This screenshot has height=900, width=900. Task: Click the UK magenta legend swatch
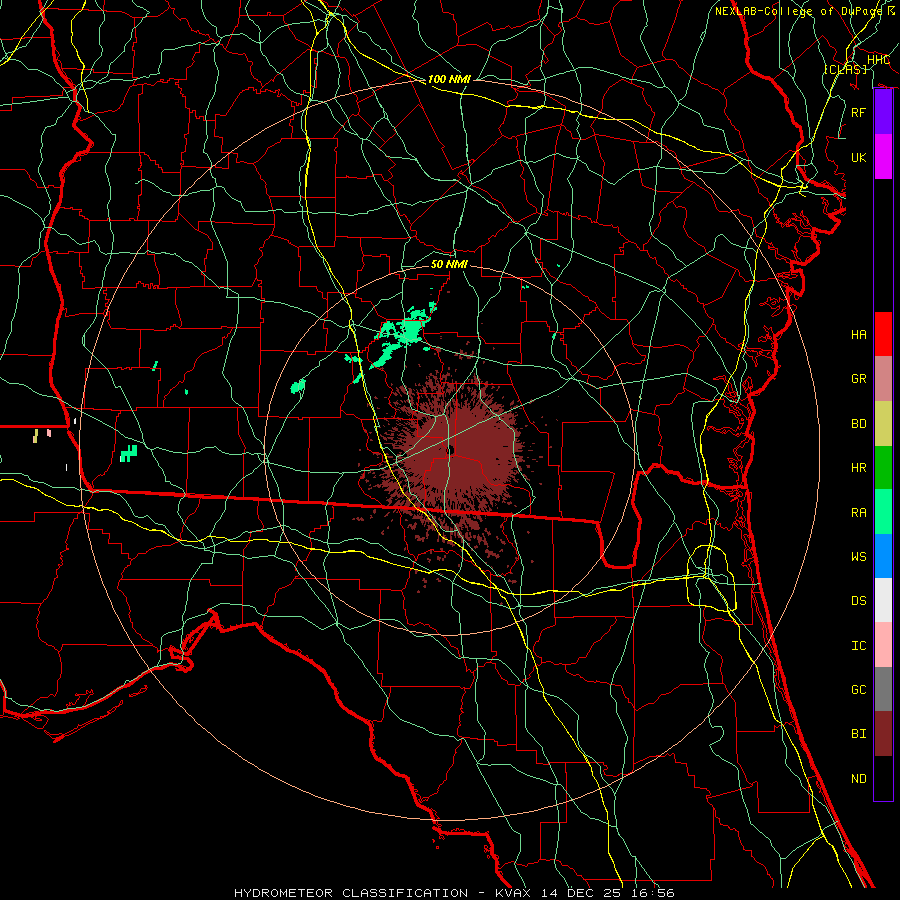click(x=883, y=157)
